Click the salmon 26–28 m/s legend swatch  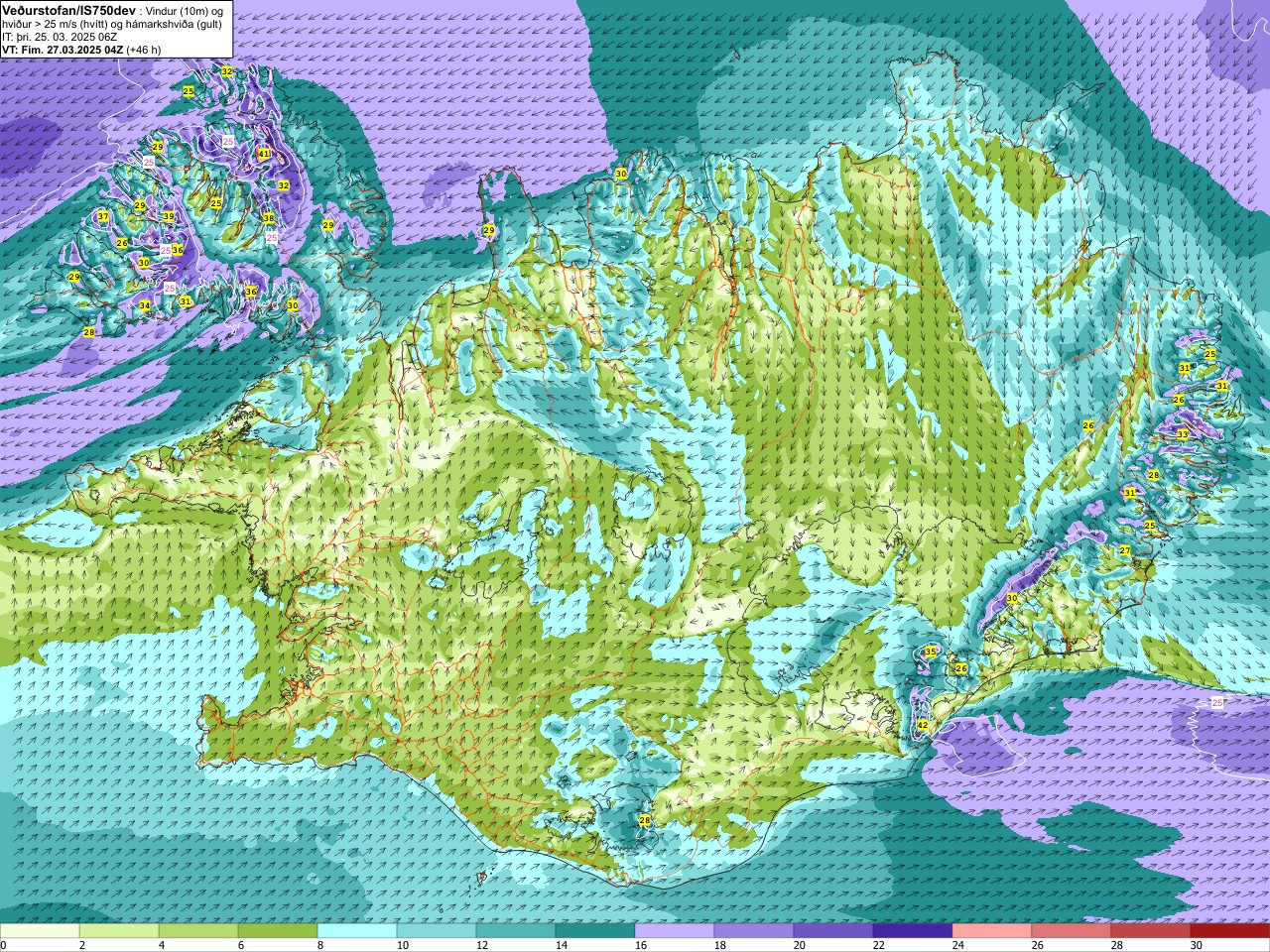tap(1072, 931)
